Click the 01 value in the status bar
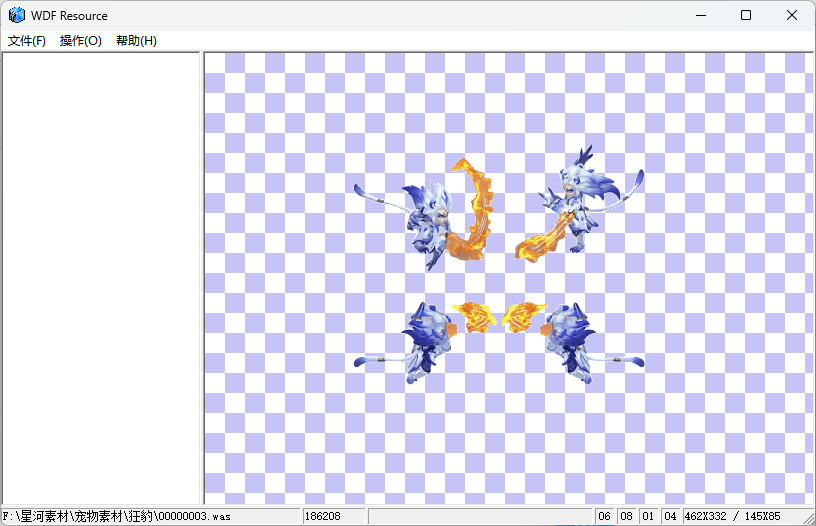 tap(649, 516)
